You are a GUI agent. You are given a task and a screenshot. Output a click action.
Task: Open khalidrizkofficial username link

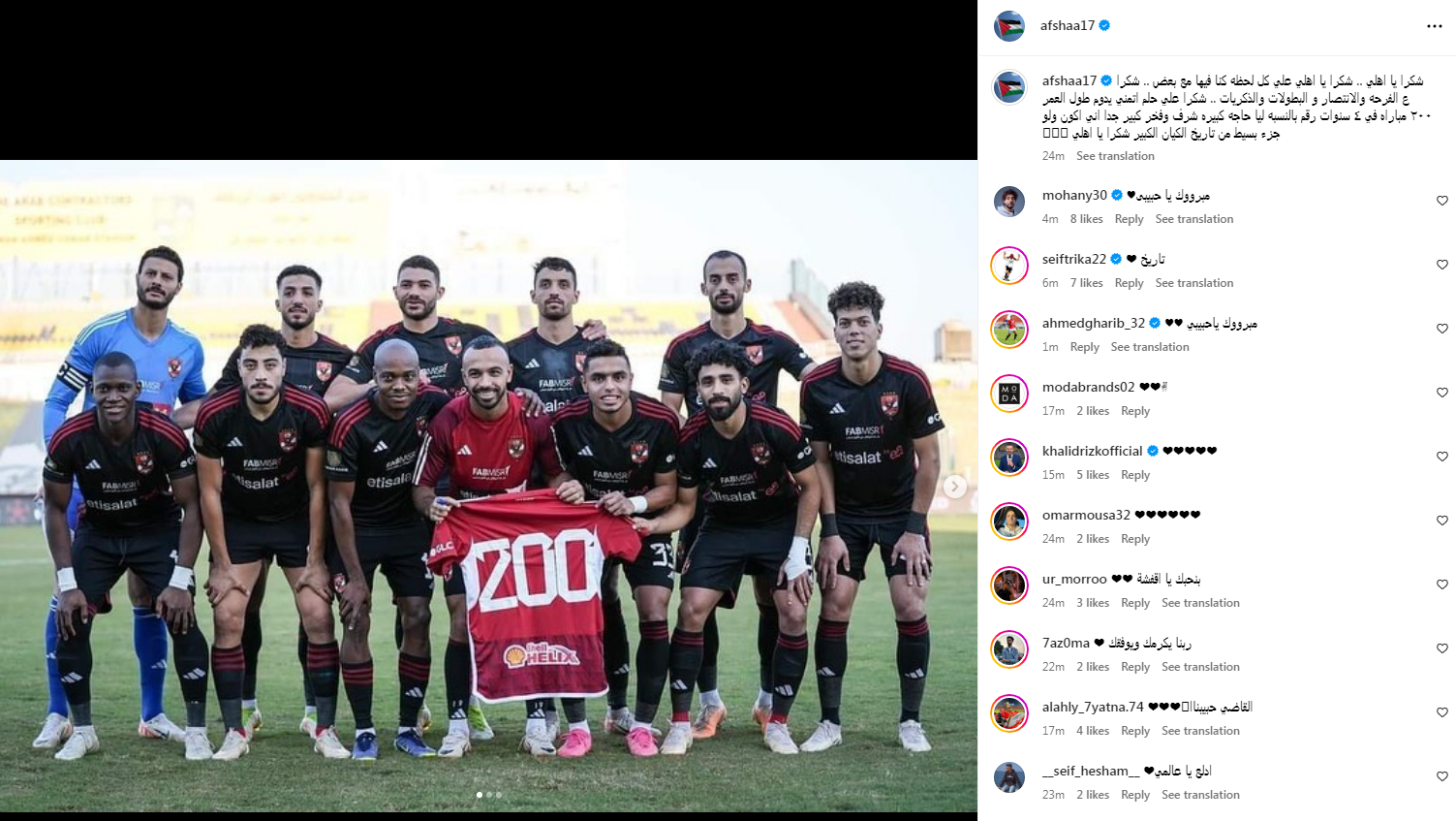[x=1093, y=451]
